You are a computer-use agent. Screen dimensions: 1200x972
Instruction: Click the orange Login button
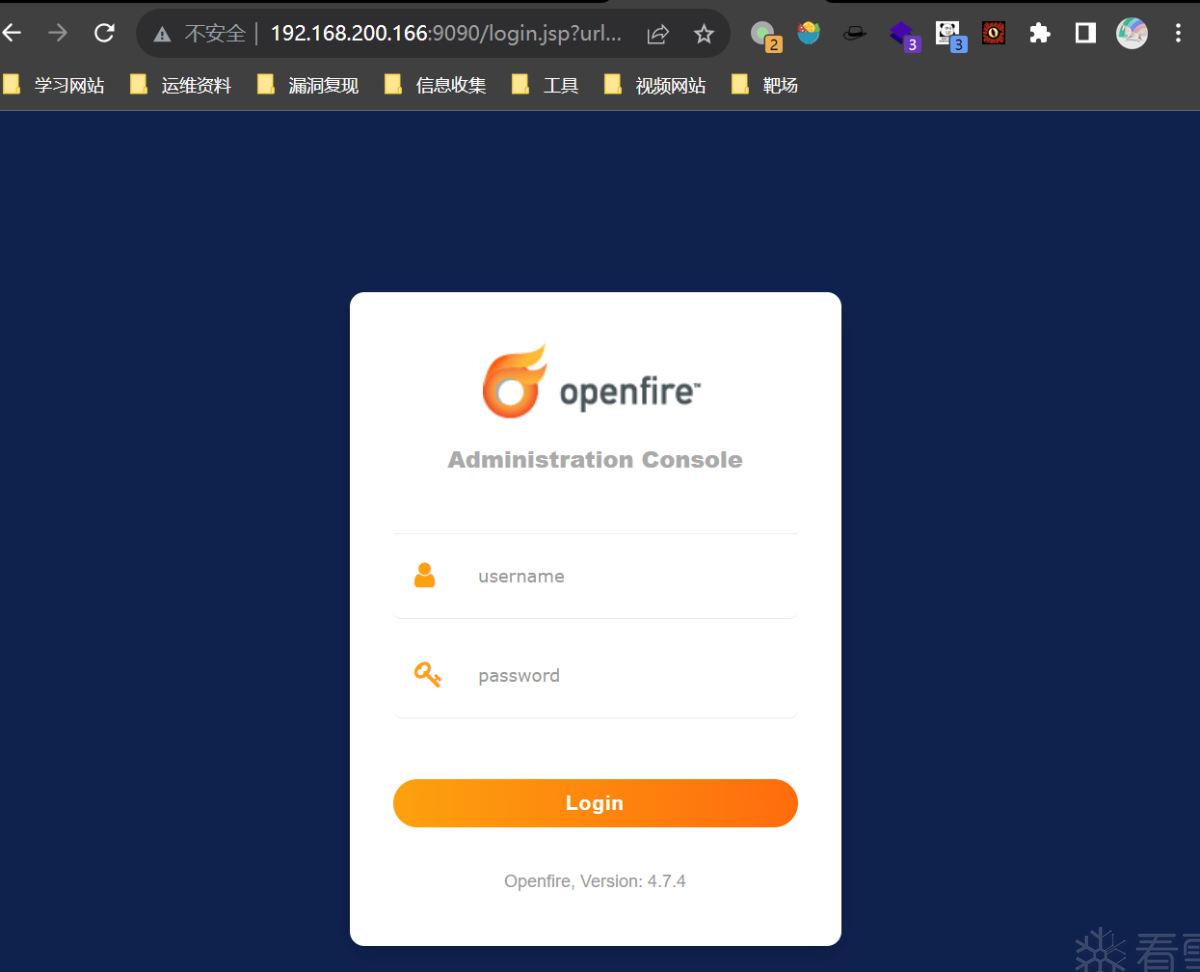pyautogui.click(x=595, y=803)
